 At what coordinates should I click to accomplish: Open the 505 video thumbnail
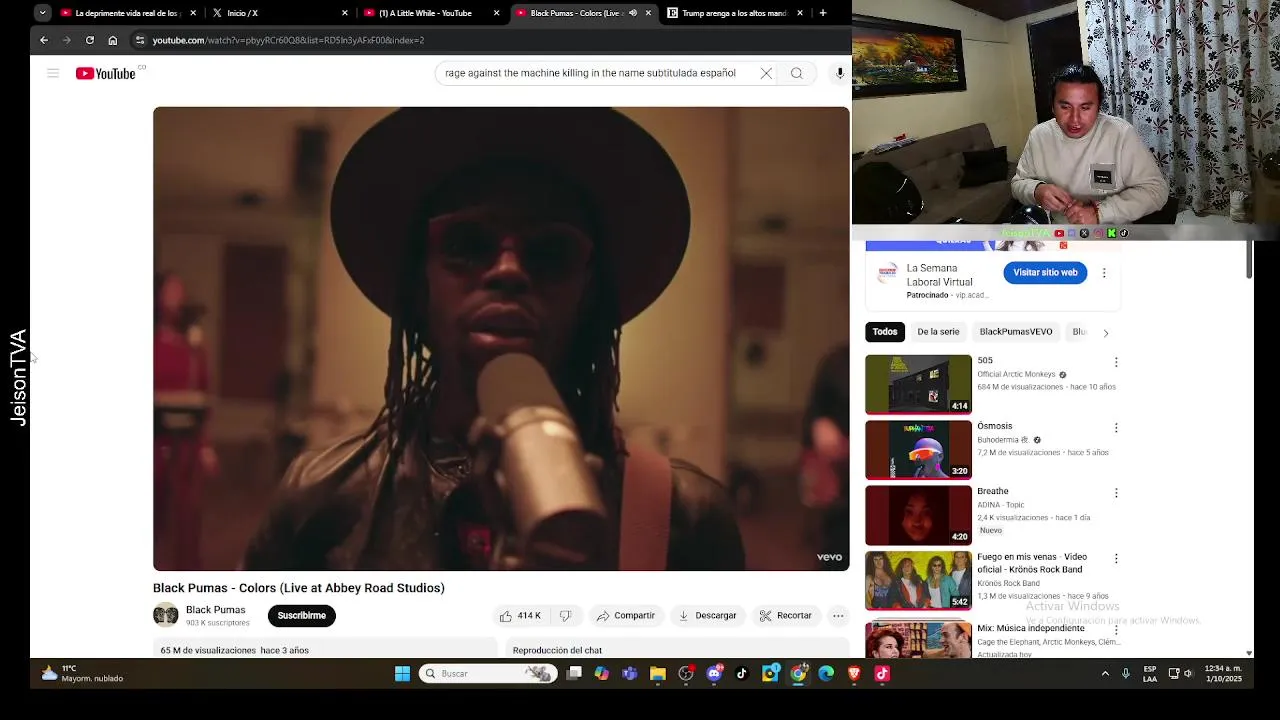click(x=918, y=384)
